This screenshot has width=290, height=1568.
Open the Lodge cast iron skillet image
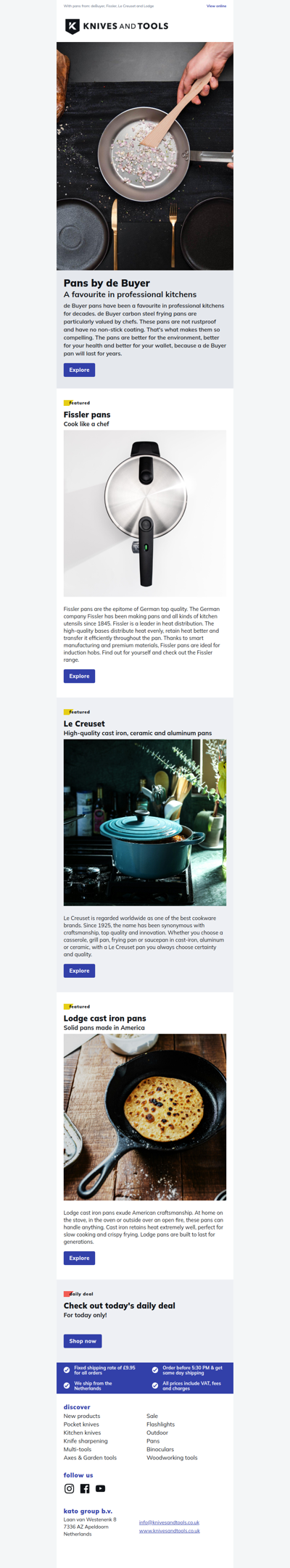145,1117
